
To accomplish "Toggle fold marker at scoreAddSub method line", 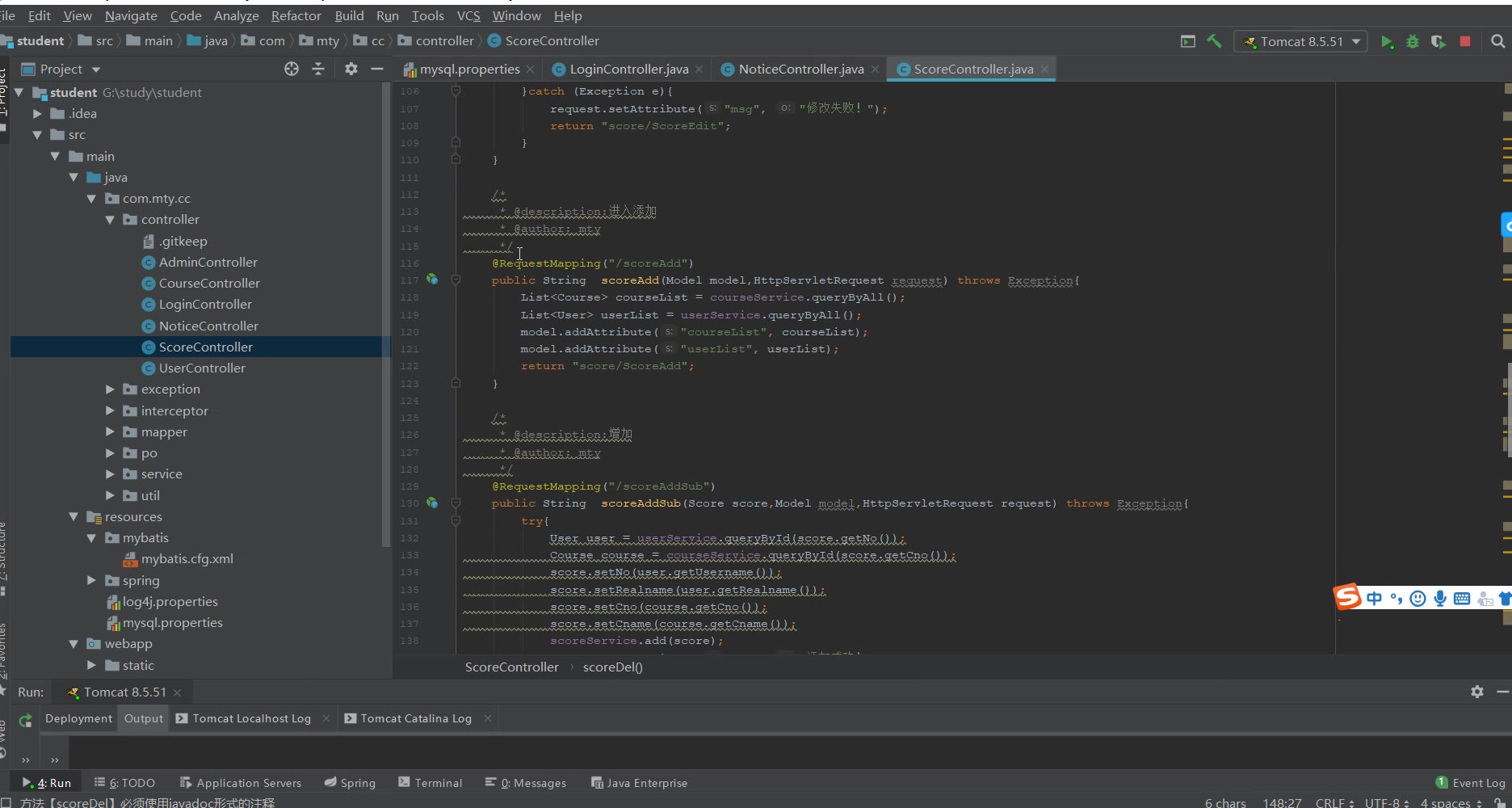I will click(456, 503).
